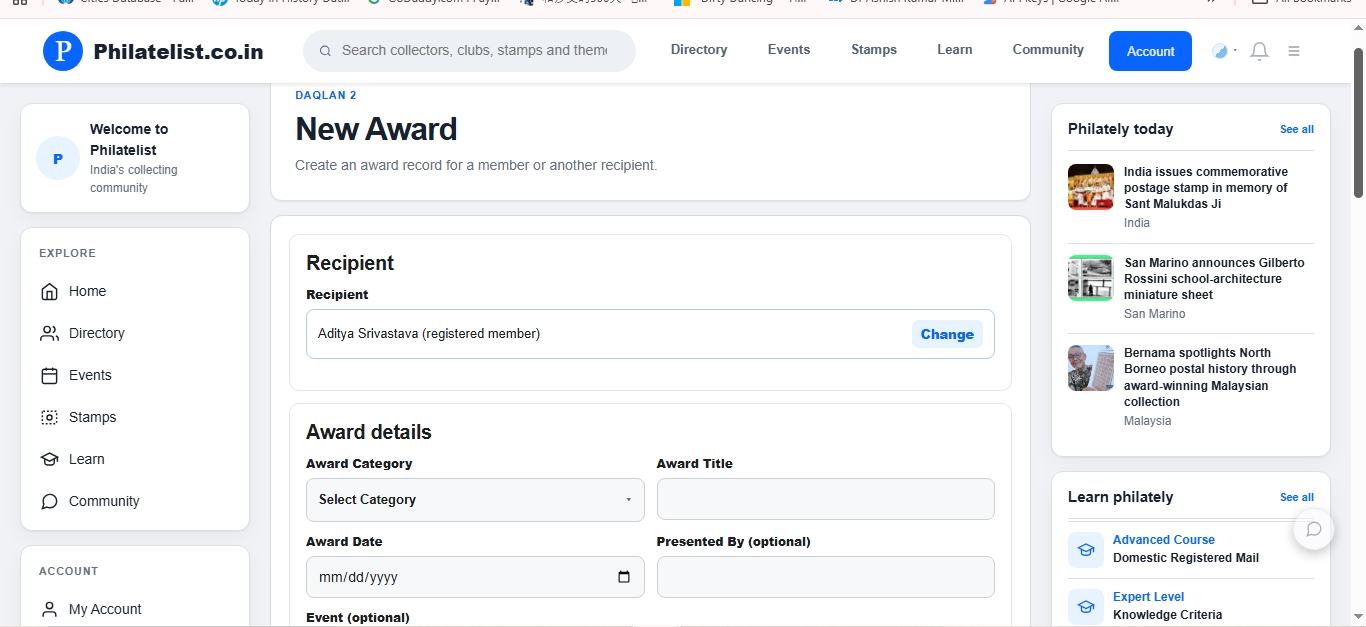Click Change recipient button

tap(947, 334)
